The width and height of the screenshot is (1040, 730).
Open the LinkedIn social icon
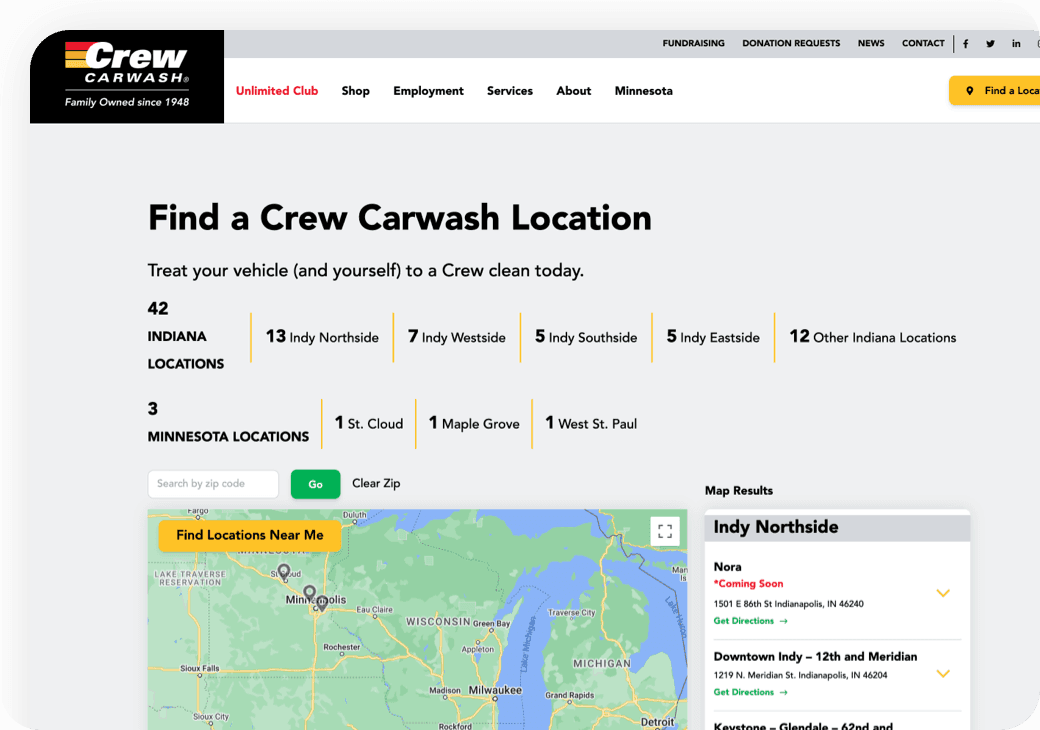coord(1016,44)
